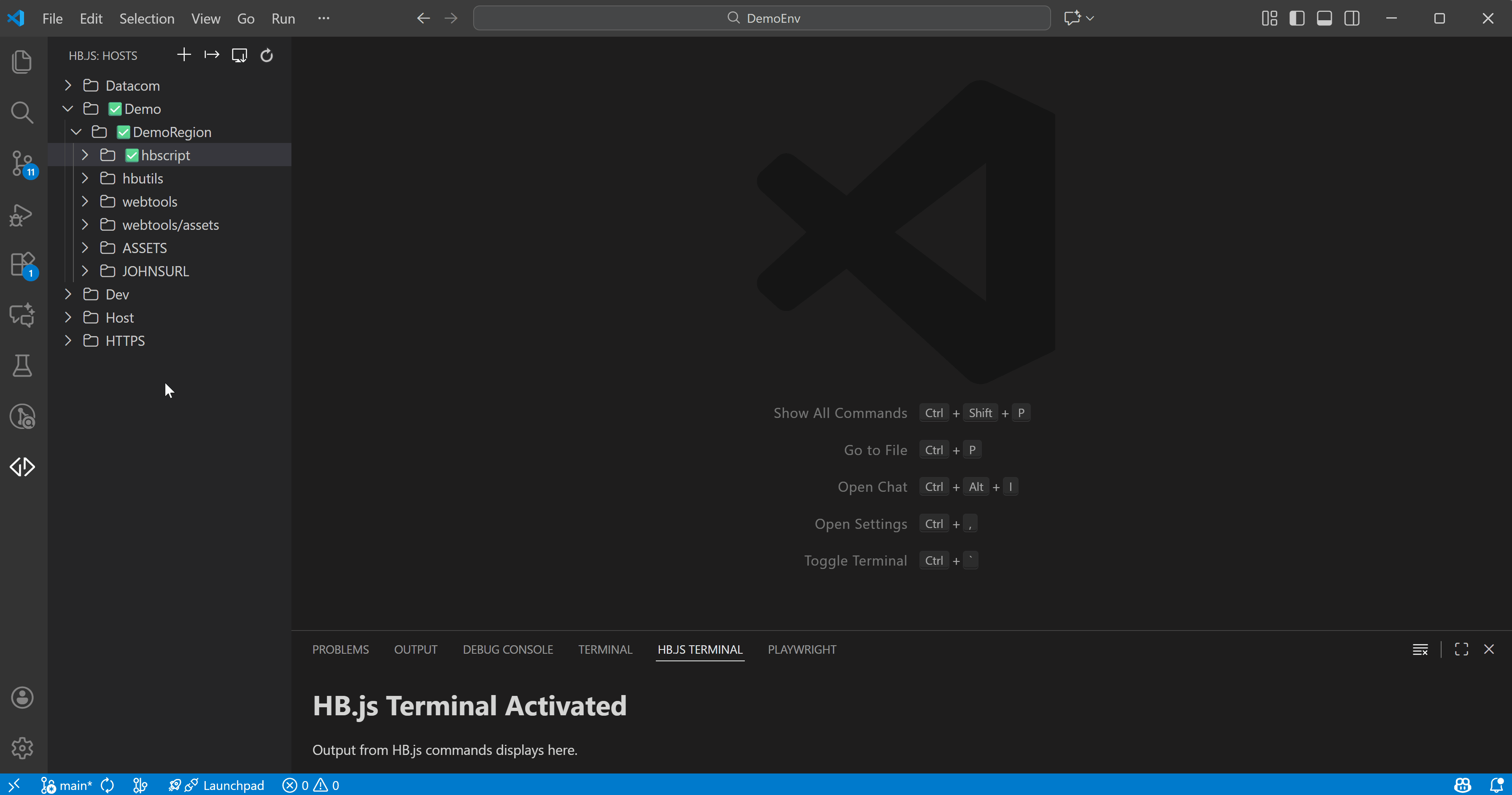Open Source Control view showing 11 changes
This screenshot has width=1512, height=795.
click(22, 164)
